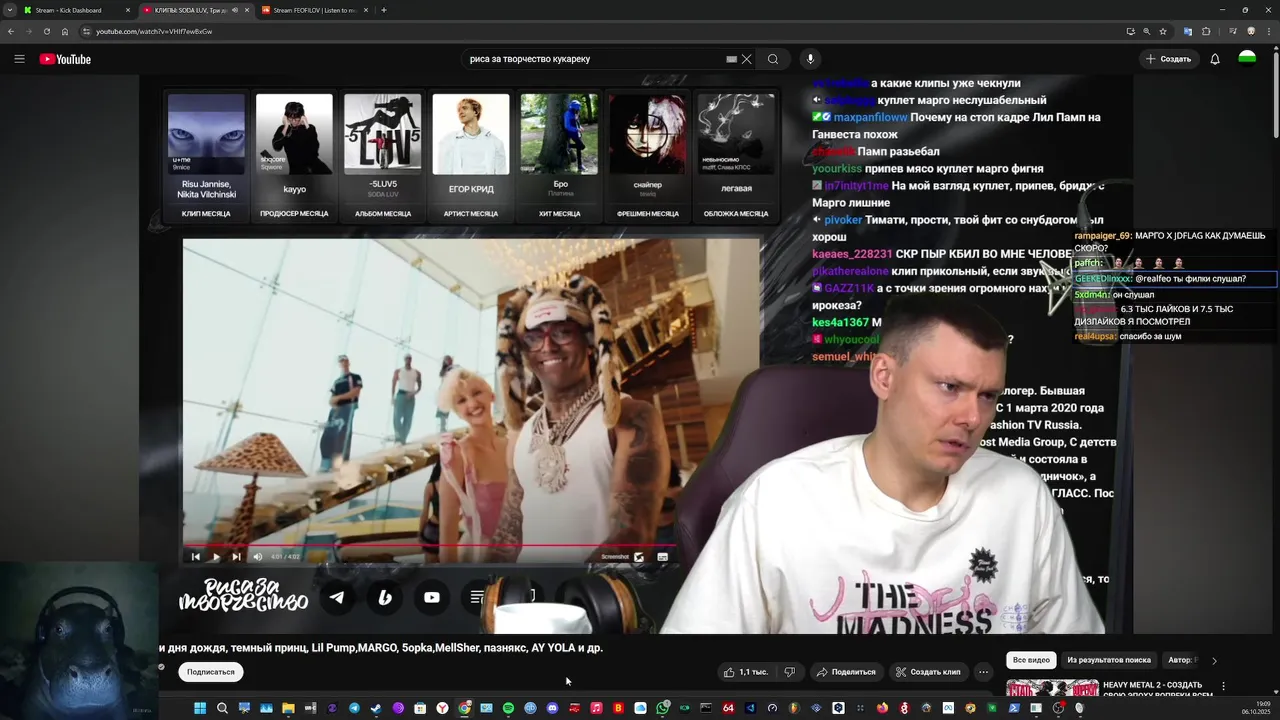Screen dimensions: 1280x720
Task: Like the video with thumbs up
Action: coord(745,672)
